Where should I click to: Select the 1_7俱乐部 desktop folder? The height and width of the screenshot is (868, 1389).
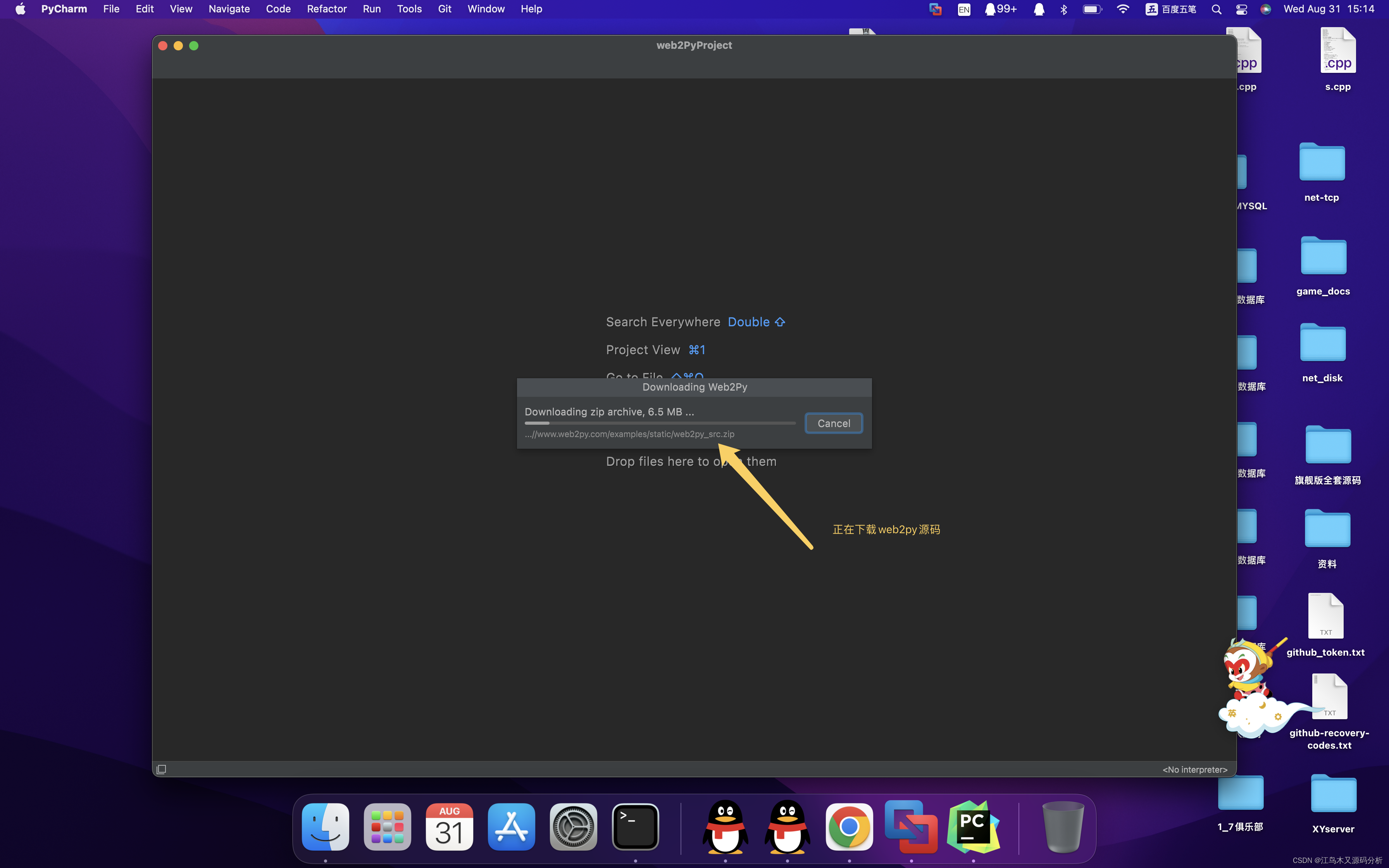[x=1240, y=803]
